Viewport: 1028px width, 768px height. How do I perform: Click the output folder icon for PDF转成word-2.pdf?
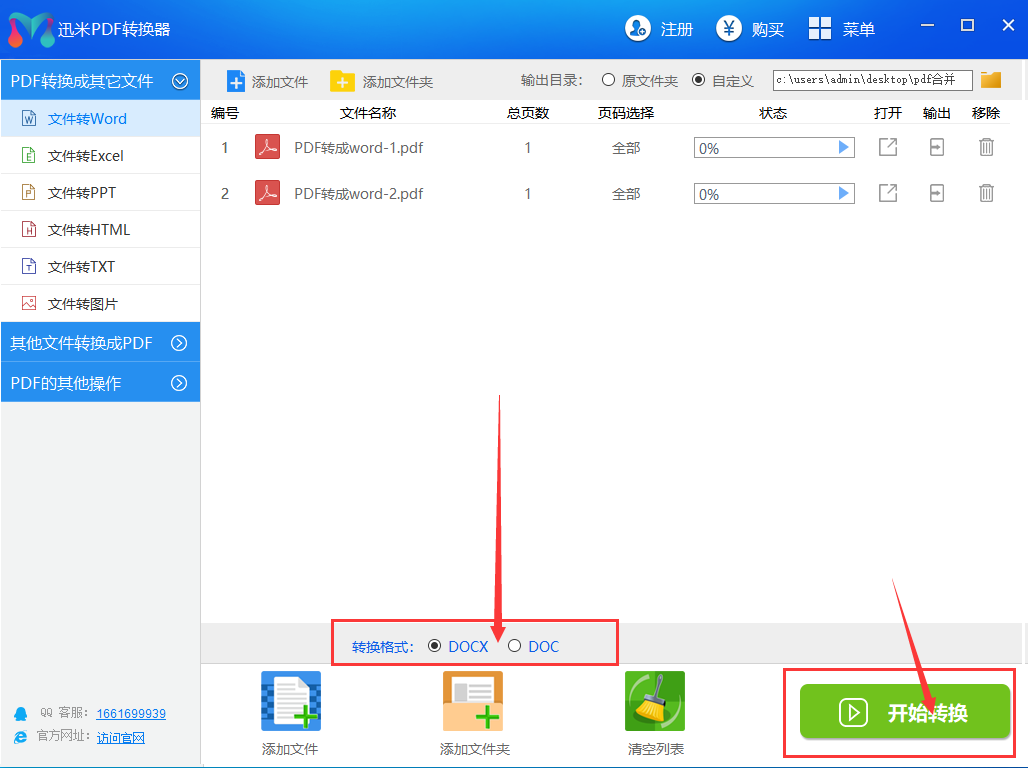936,193
